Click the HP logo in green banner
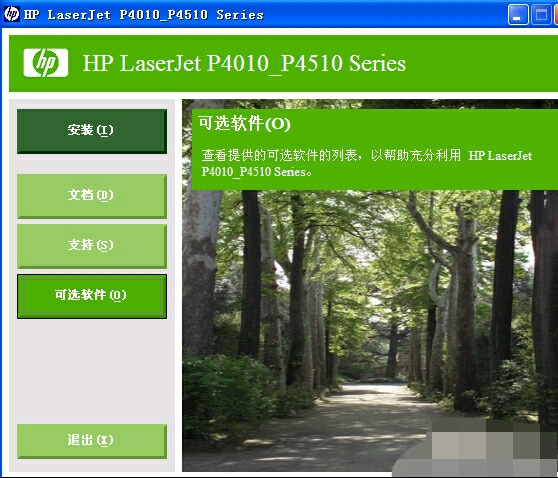Screen dimensions: 558x478 click(x=46, y=63)
